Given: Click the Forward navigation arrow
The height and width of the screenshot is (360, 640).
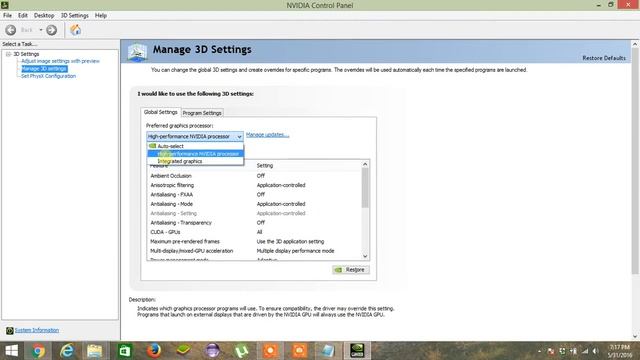Looking at the screenshot, I should click(x=51, y=30).
